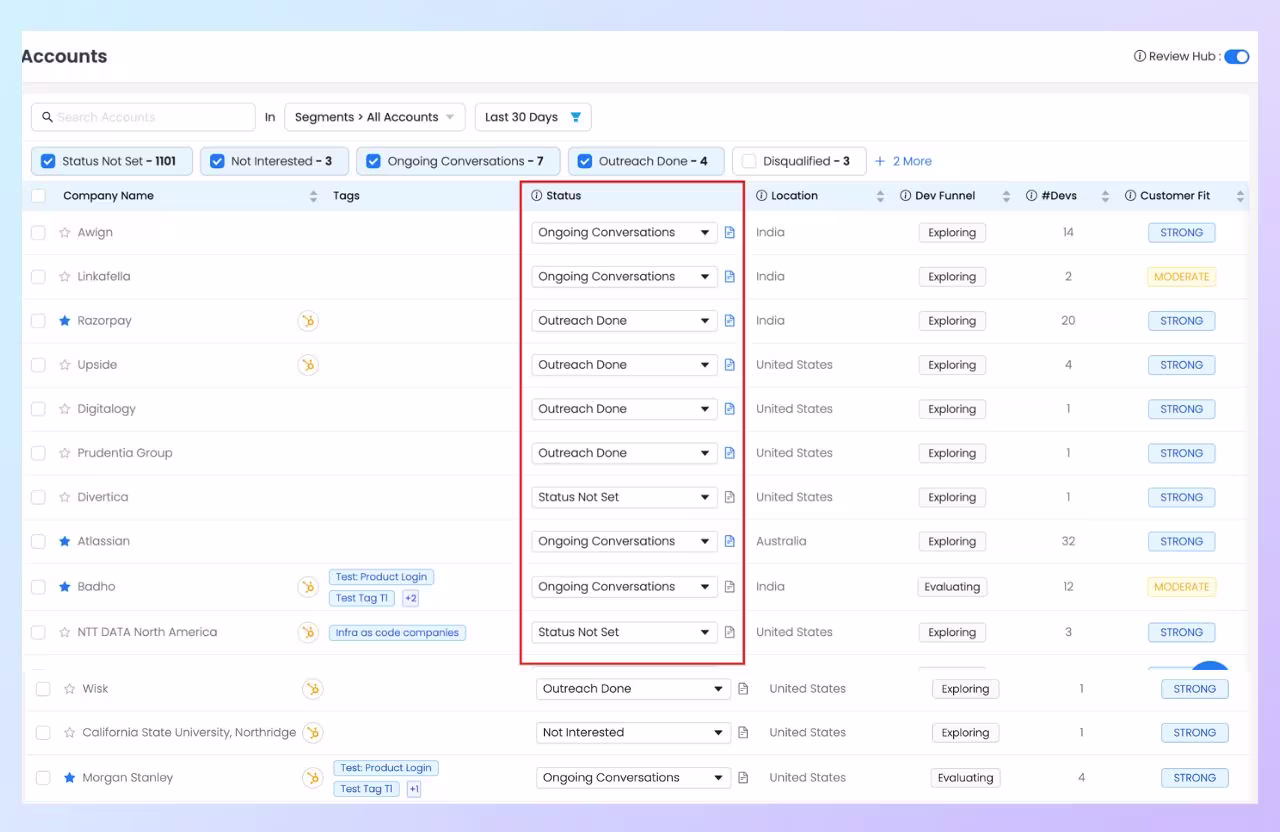Image resolution: width=1280 pixels, height=832 pixels.
Task: Select the Digitalogy row checkbox
Action: point(38,409)
